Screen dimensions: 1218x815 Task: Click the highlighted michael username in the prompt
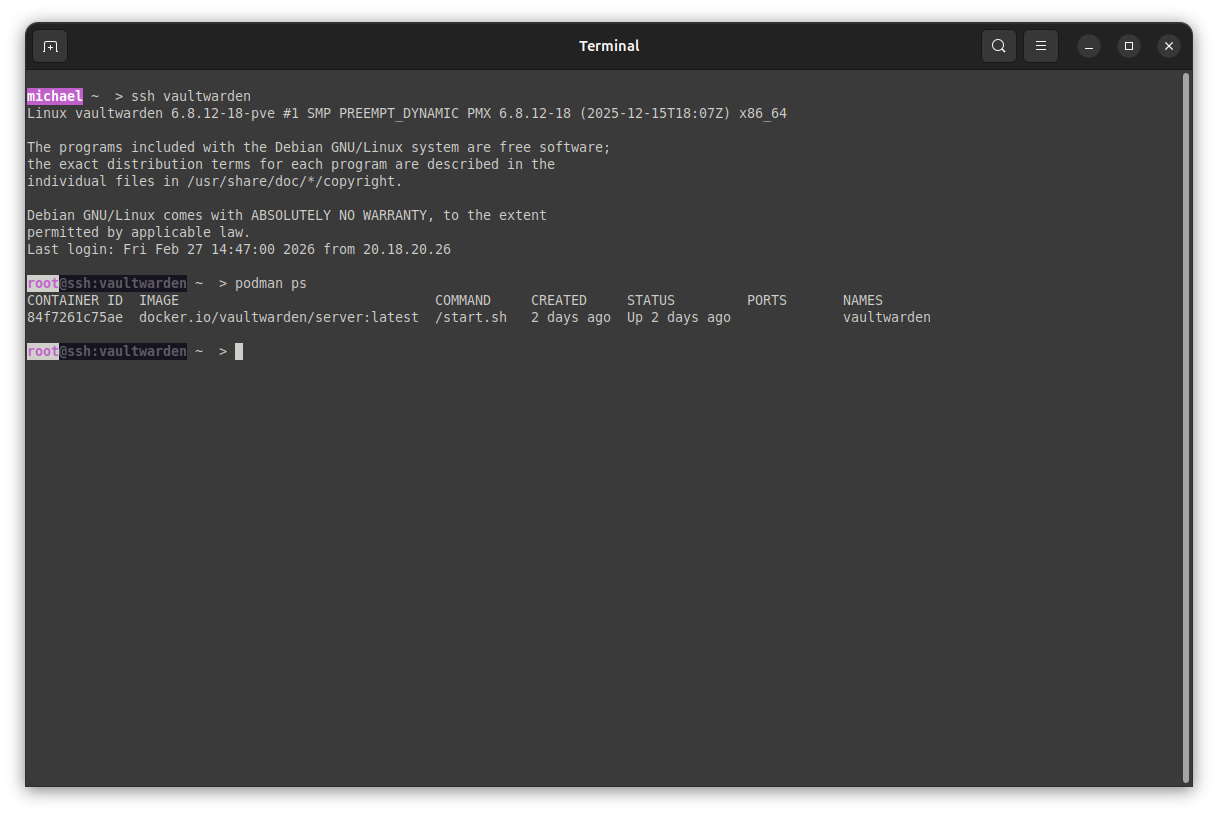[x=54, y=96]
